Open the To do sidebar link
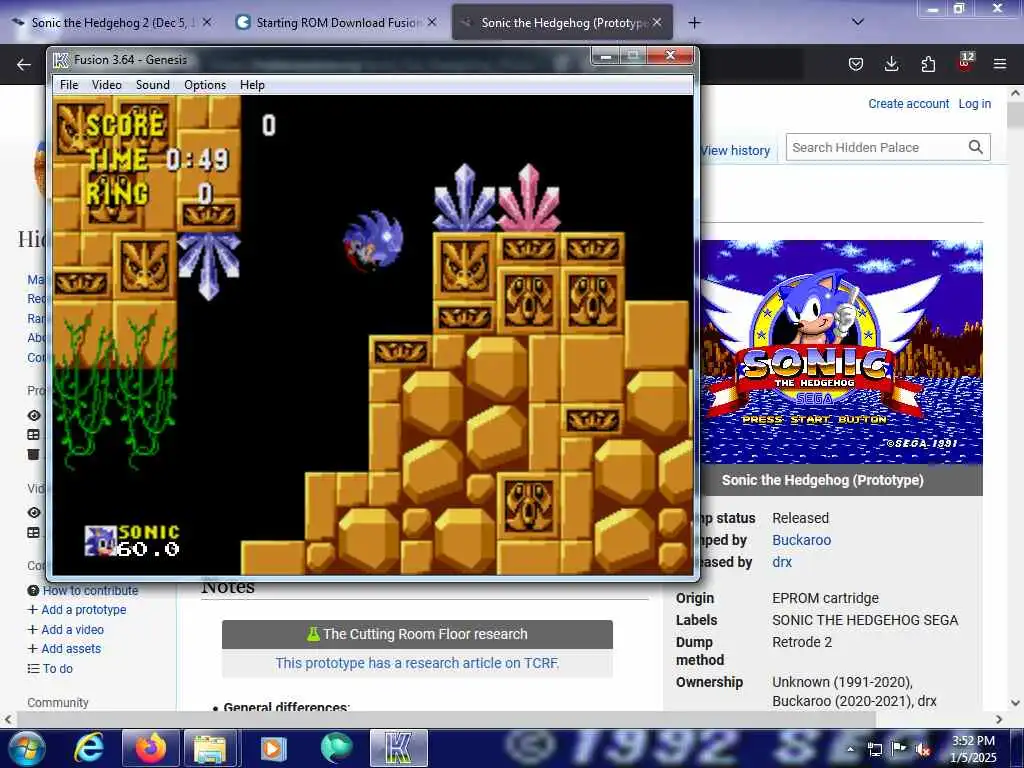The image size is (1024, 768). (x=57, y=669)
